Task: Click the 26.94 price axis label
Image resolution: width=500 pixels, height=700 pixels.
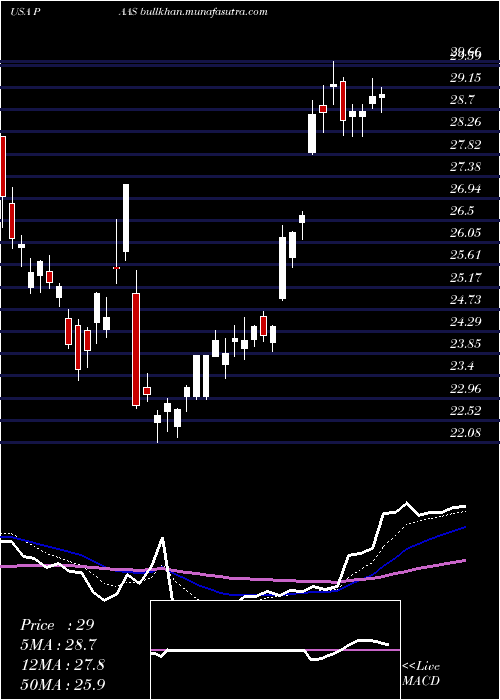Action: [465, 189]
